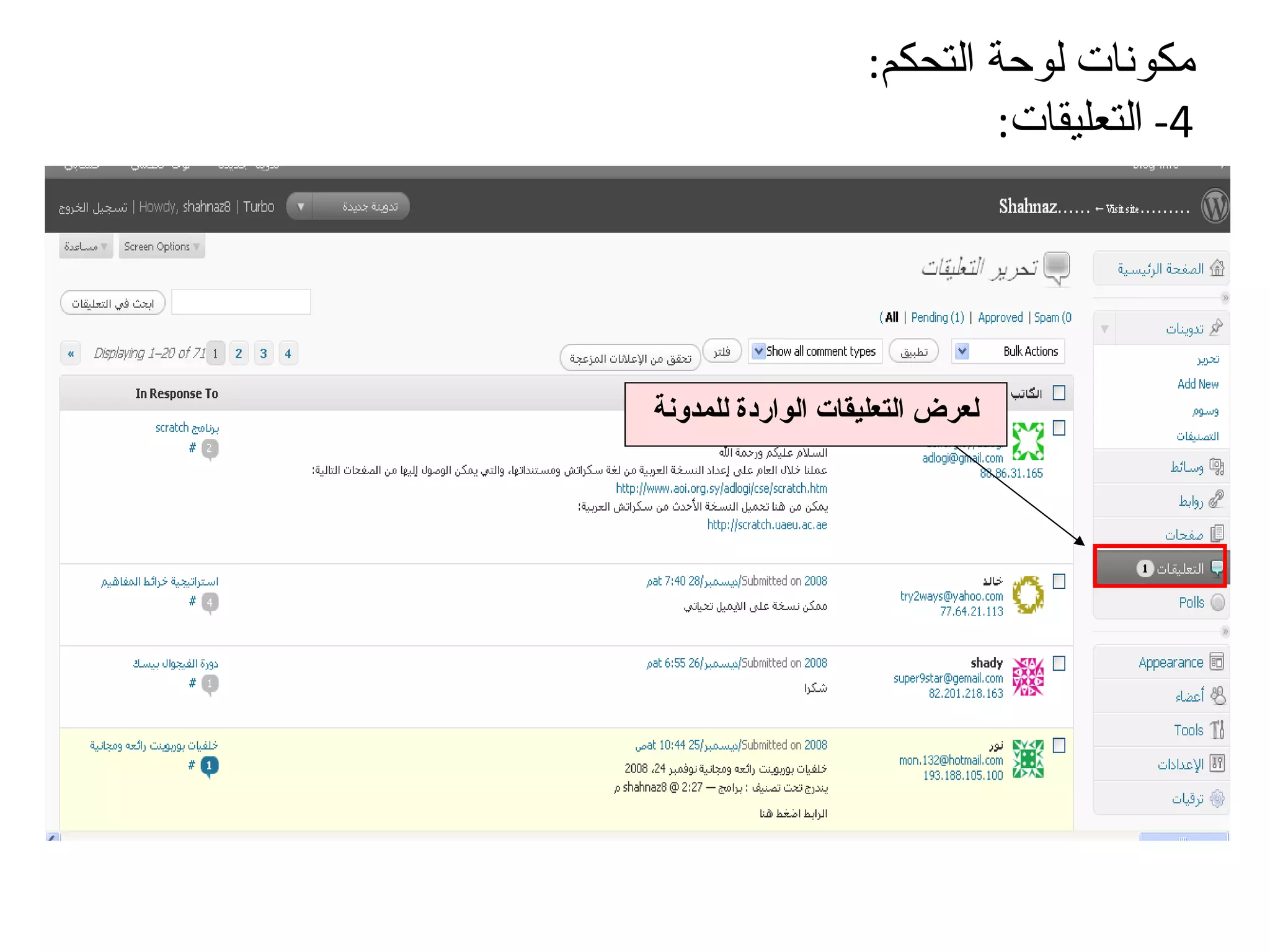Collapse the posts menu arrow in sidebar

point(1104,328)
